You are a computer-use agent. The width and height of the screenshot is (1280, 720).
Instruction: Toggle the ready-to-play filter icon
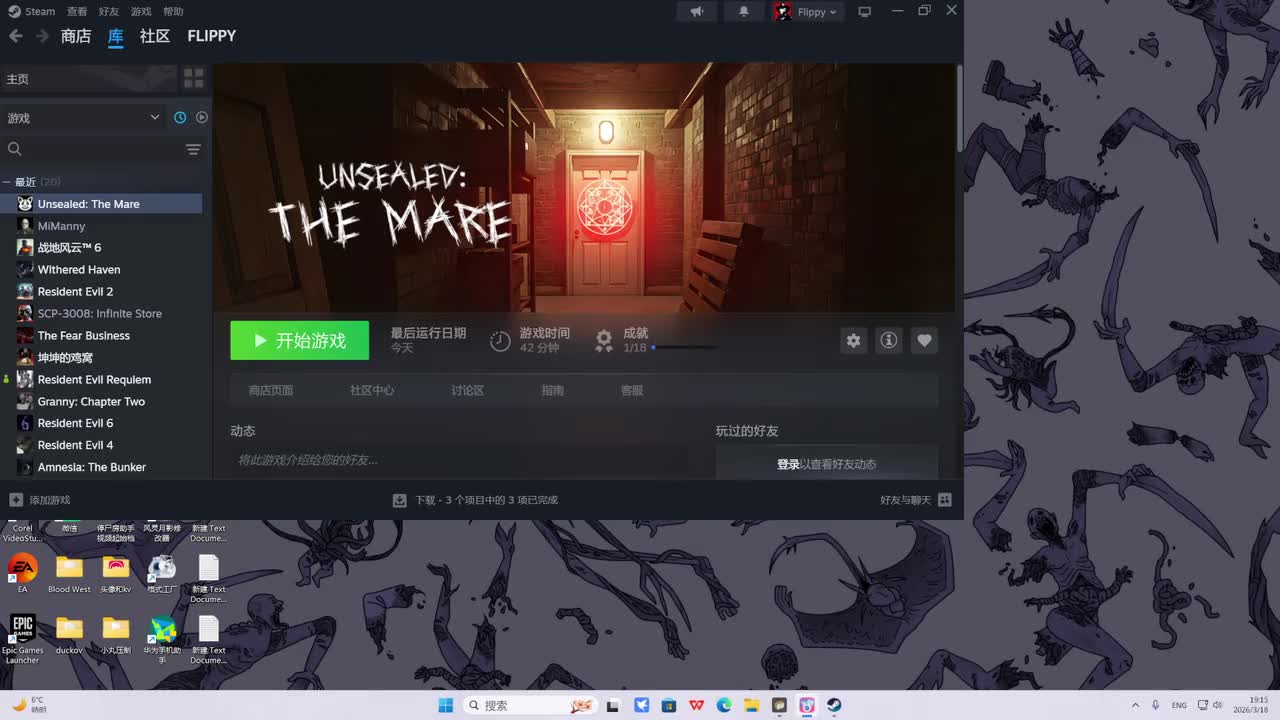tap(202, 117)
